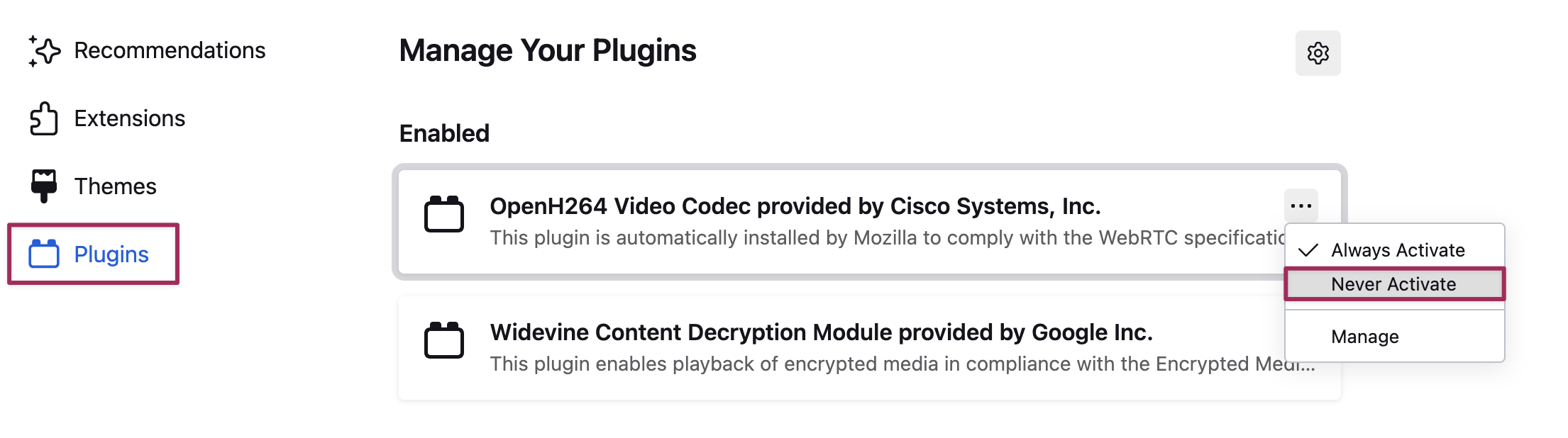Toggle the OpenH264 three-dots options menu
Viewport: 1568px width, 438px height.
(1301, 206)
